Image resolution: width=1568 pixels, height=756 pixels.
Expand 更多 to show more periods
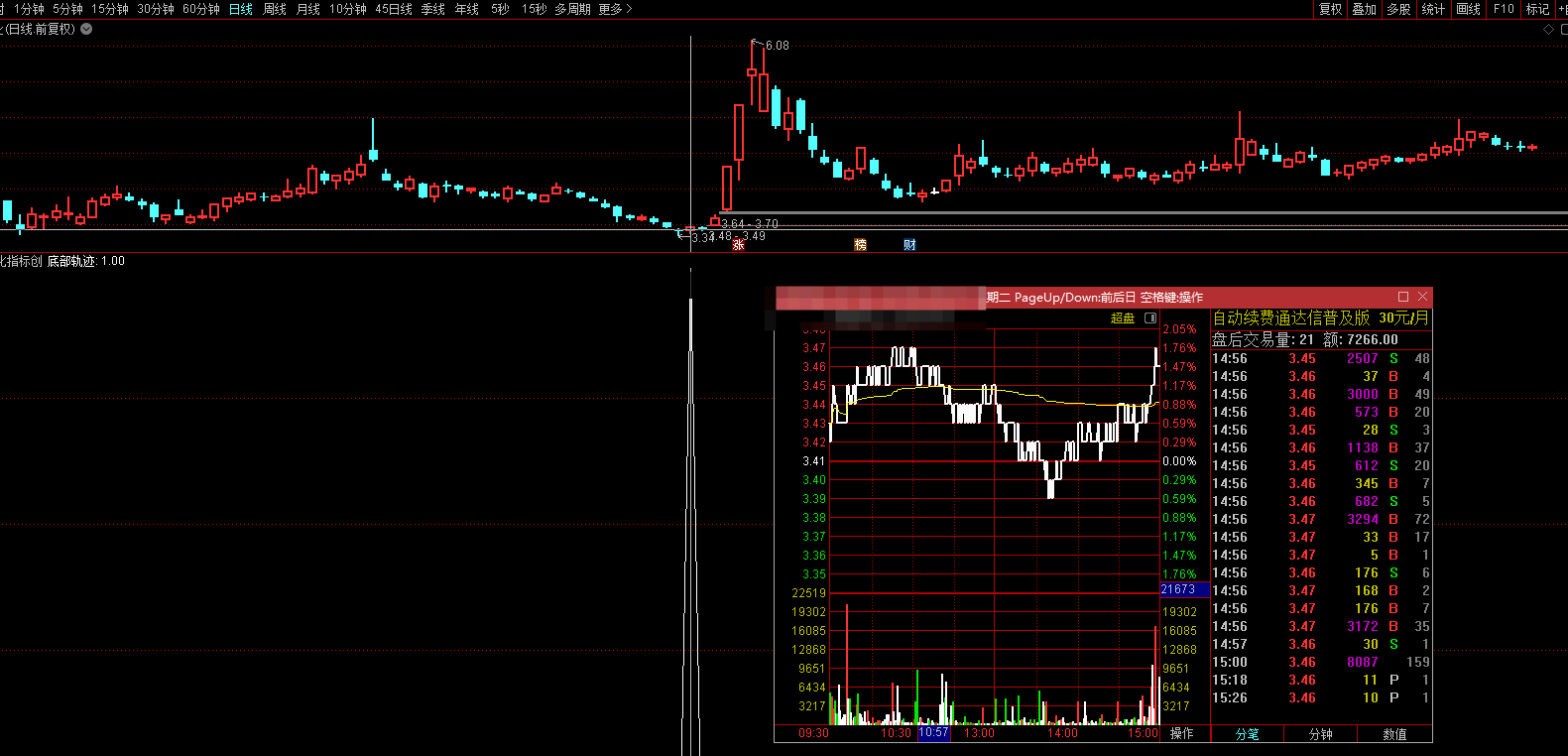tap(615, 9)
